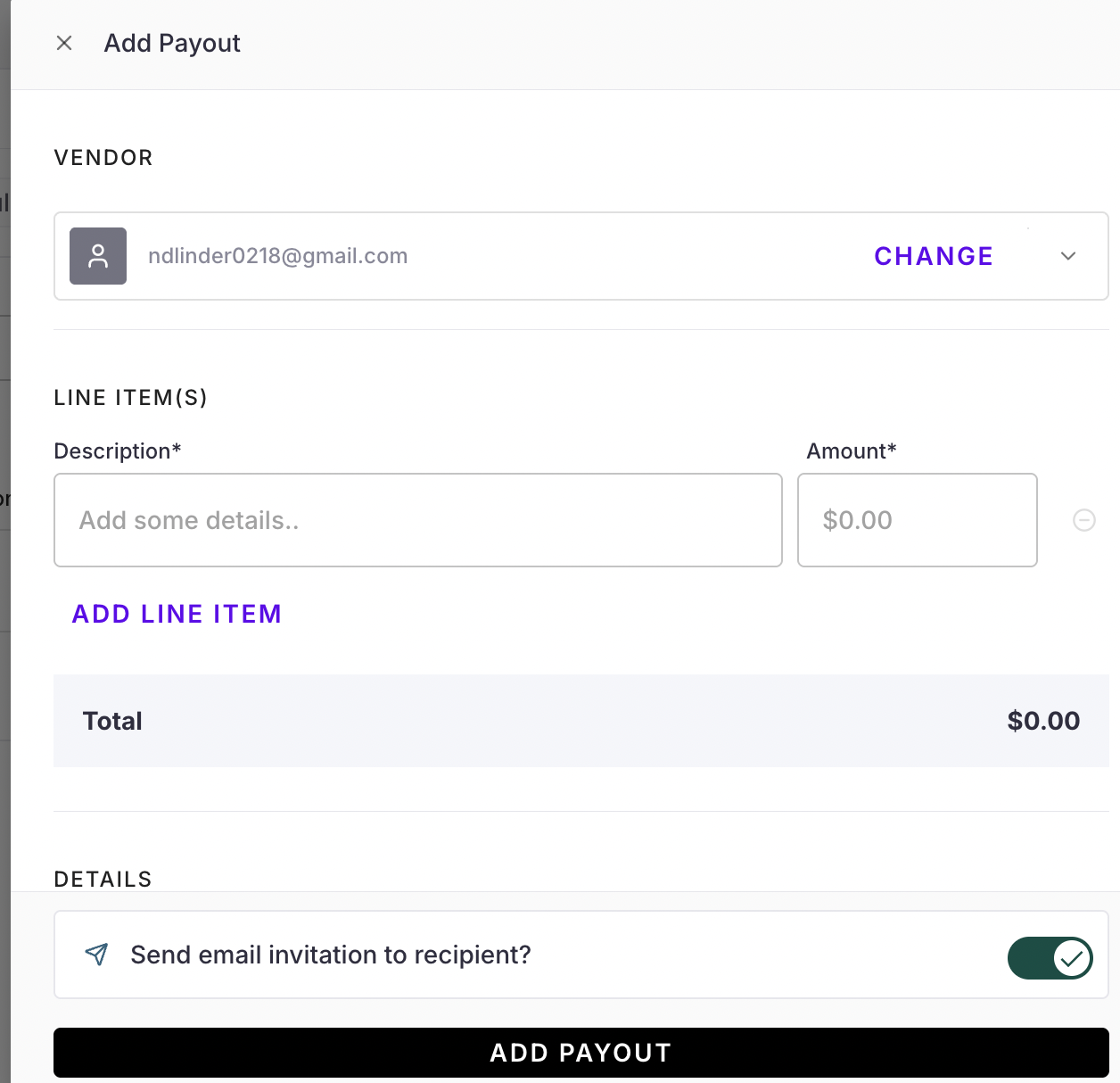The height and width of the screenshot is (1083, 1120).
Task: Click the LINE ITEM(S) section heading
Action: click(130, 398)
